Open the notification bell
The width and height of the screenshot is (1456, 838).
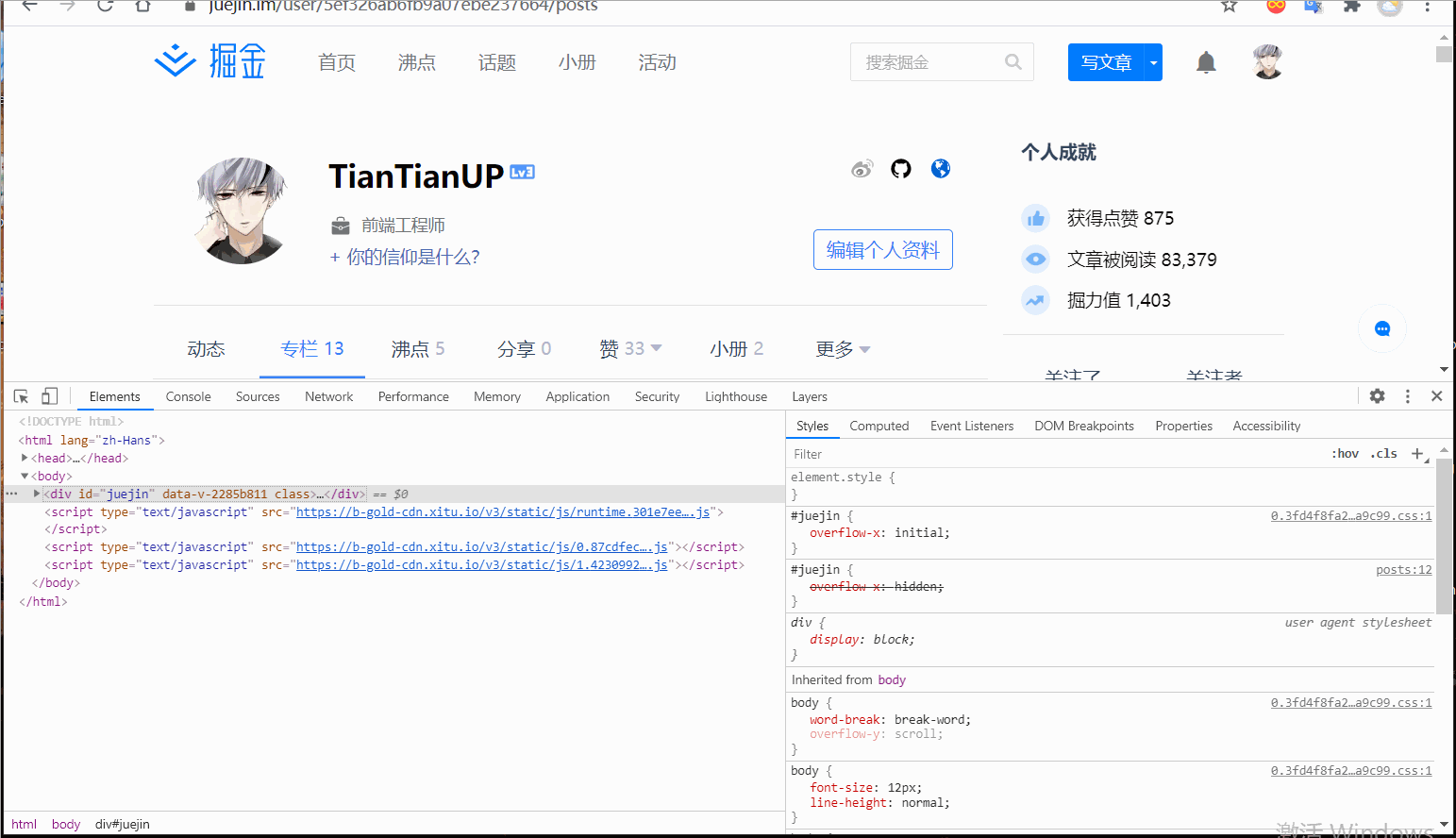tap(1206, 60)
